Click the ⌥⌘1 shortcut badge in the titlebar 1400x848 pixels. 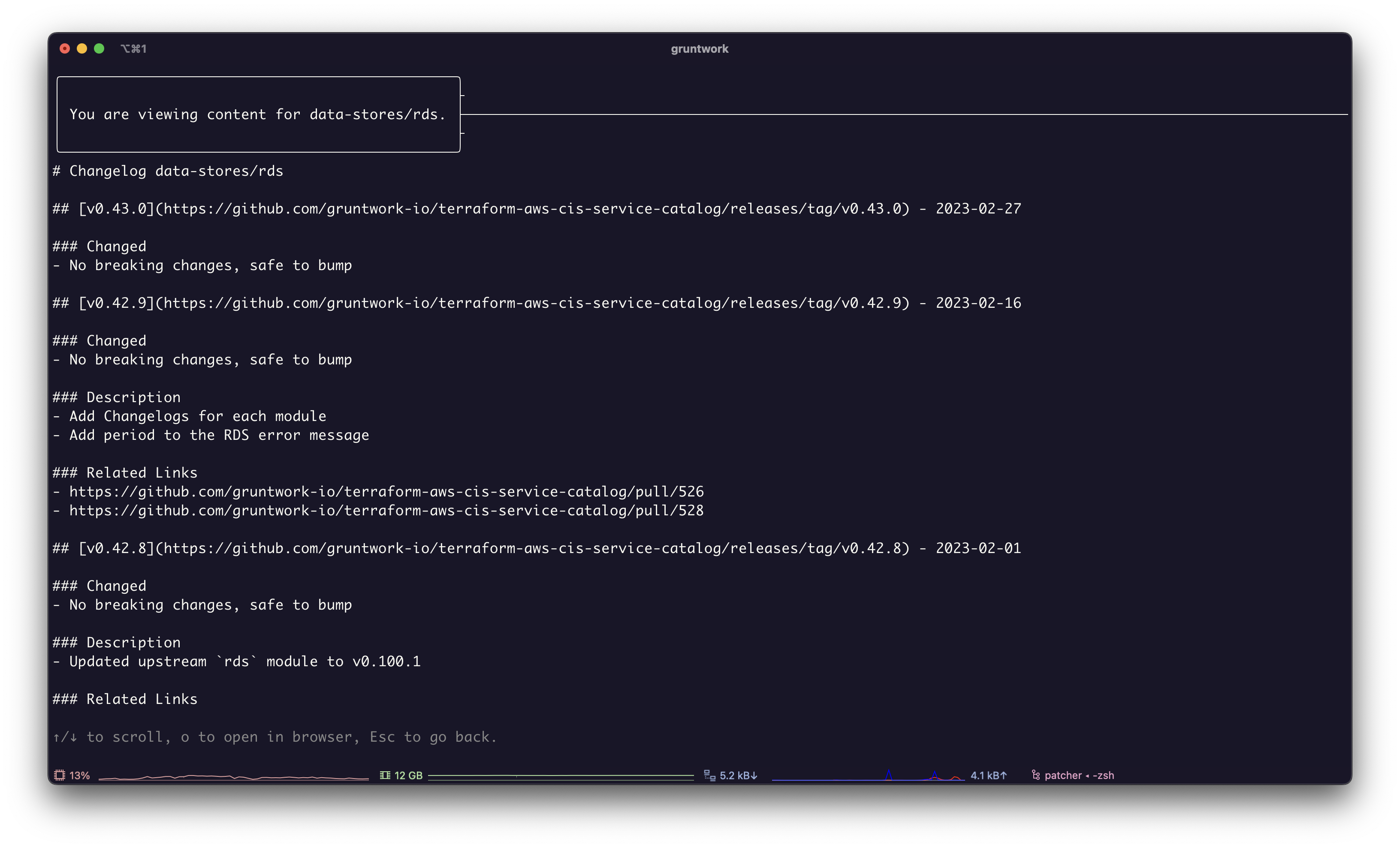pos(134,48)
